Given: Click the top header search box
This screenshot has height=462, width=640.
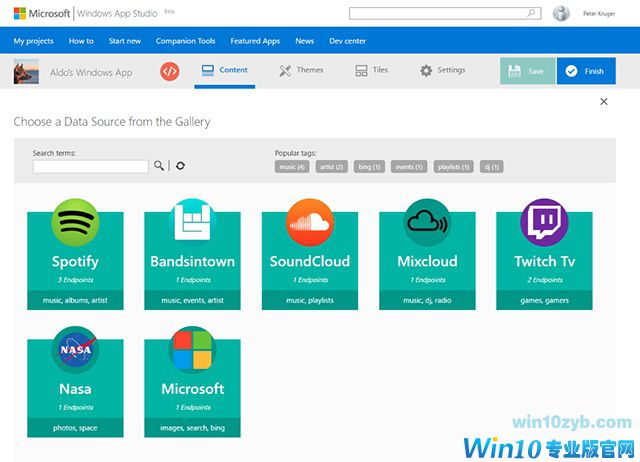Looking at the screenshot, I should (445, 13).
